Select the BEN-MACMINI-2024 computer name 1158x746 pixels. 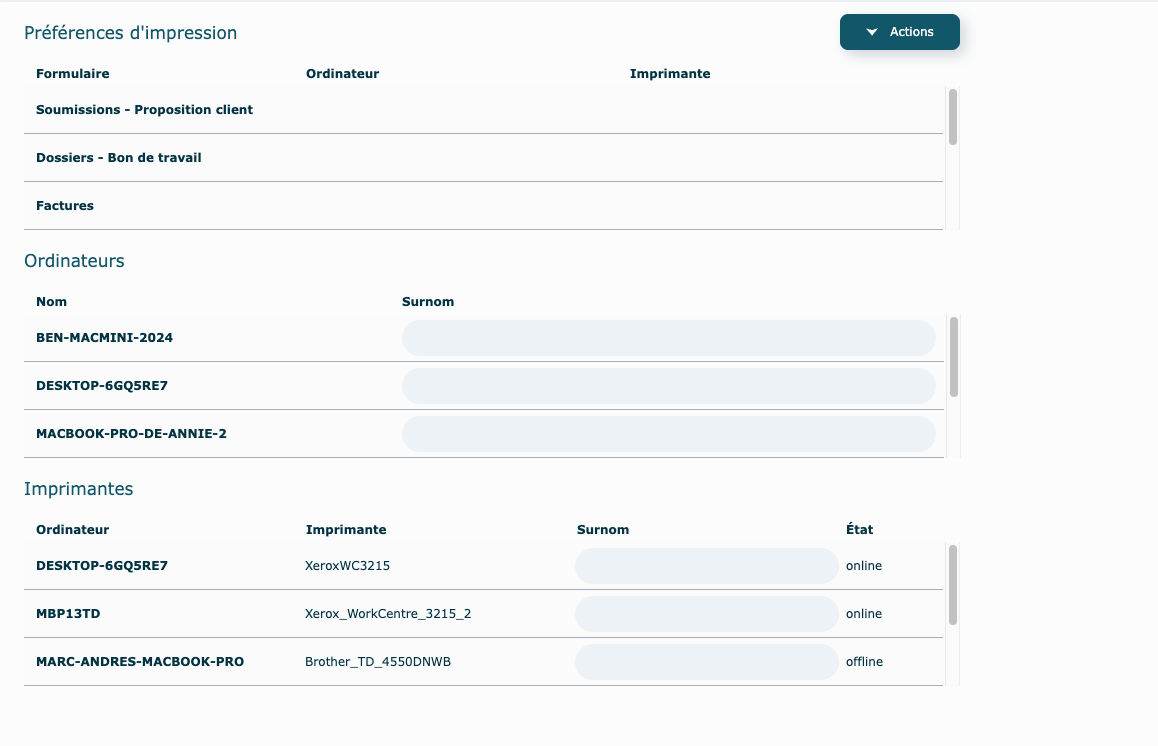[x=104, y=338]
